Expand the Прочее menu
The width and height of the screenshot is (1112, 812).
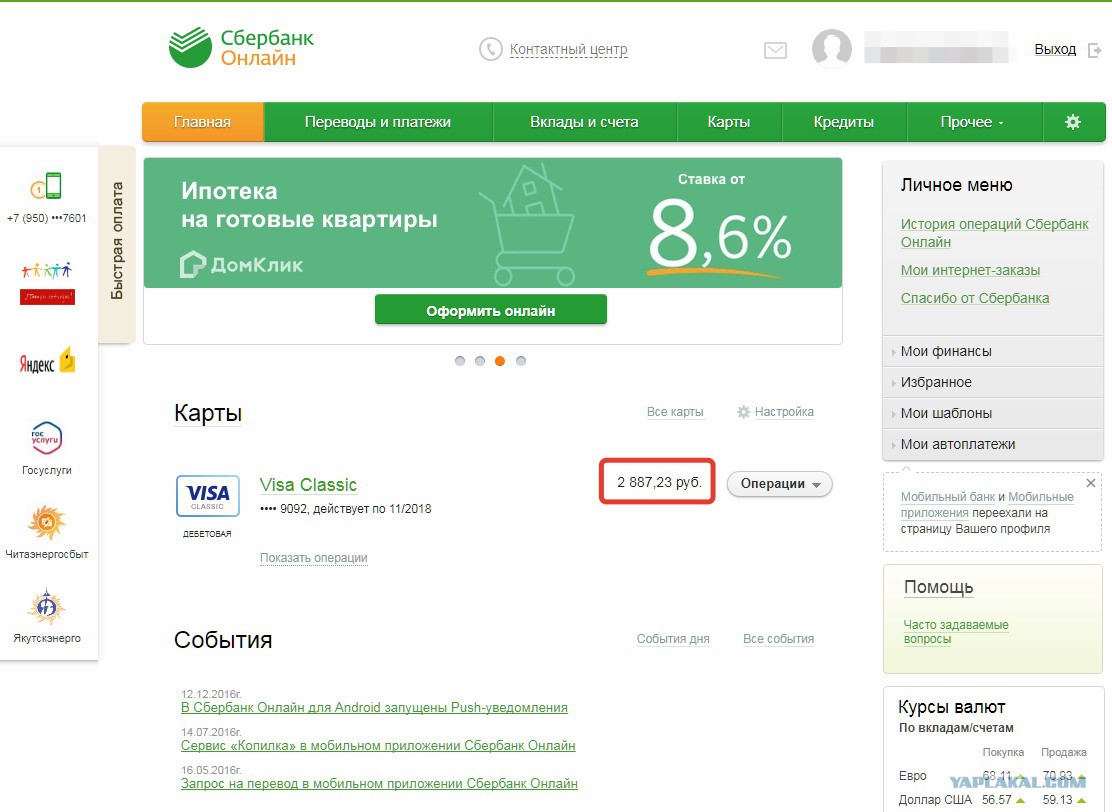tap(974, 122)
